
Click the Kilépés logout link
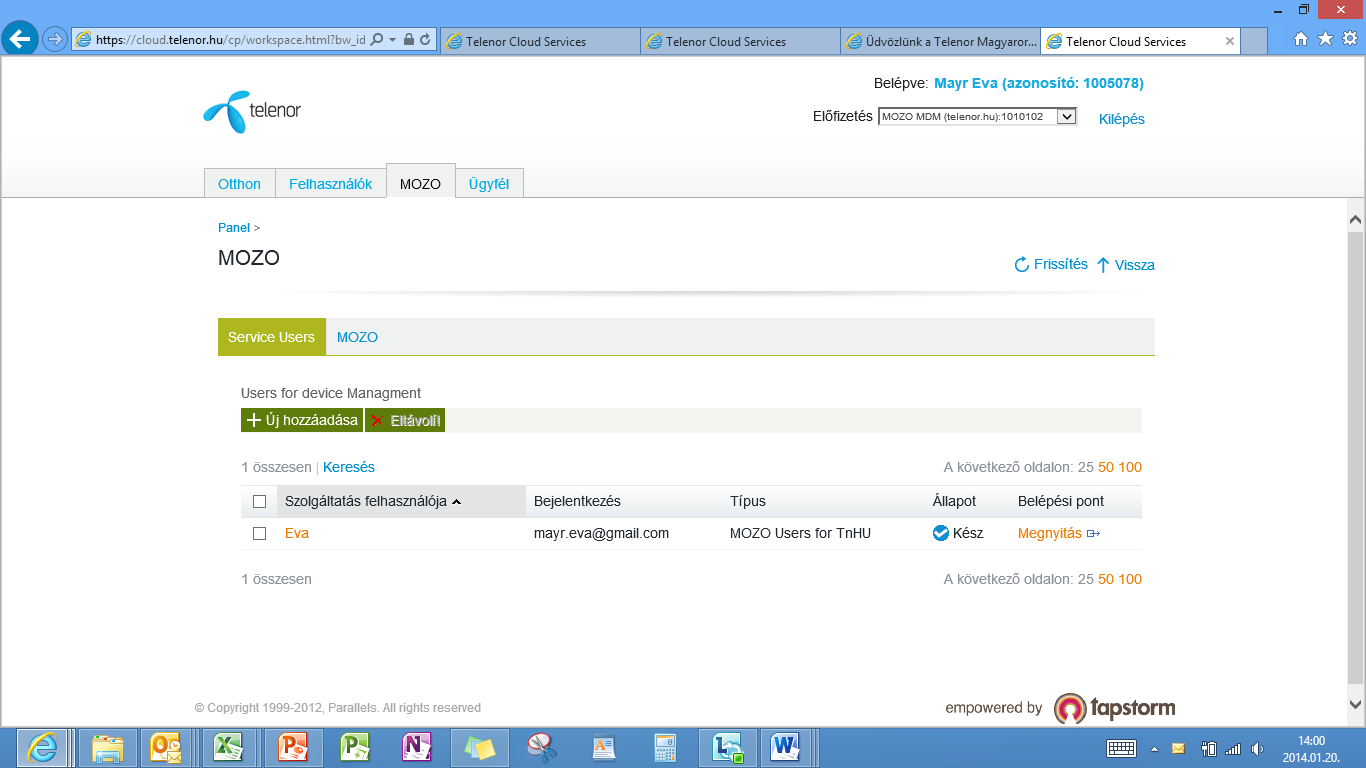1122,119
